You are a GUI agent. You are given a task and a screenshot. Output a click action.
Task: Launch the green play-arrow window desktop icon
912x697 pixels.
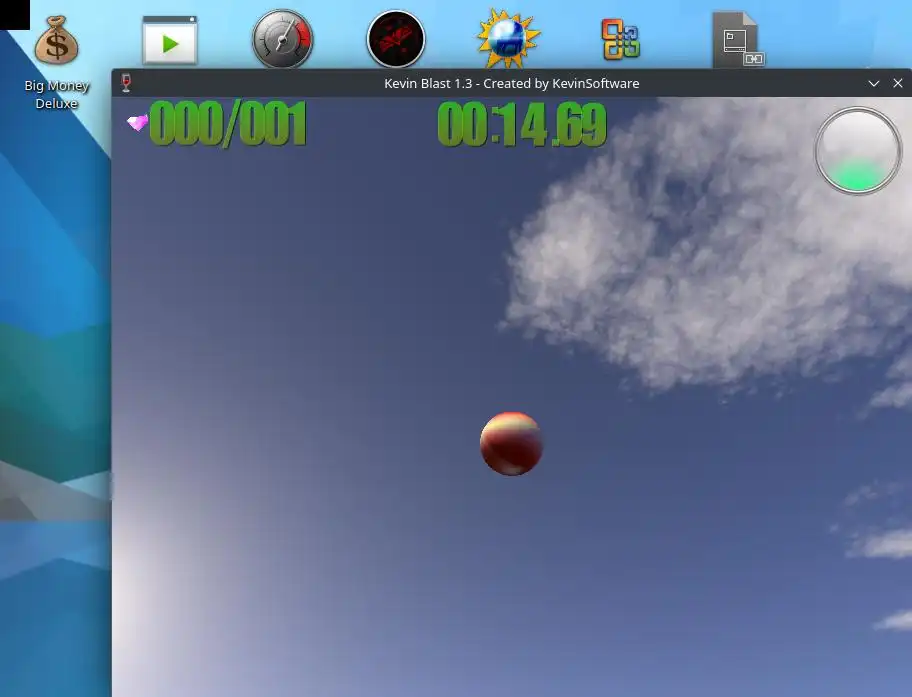170,40
